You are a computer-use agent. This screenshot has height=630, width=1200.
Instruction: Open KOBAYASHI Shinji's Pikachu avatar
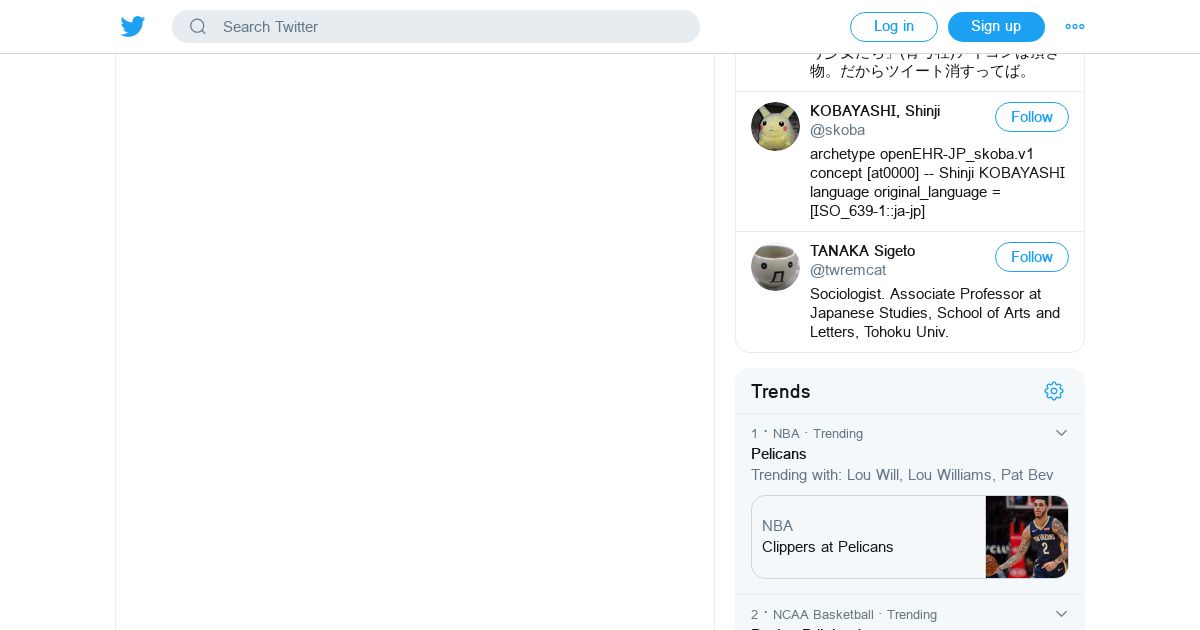pyautogui.click(x=775, y=127)
